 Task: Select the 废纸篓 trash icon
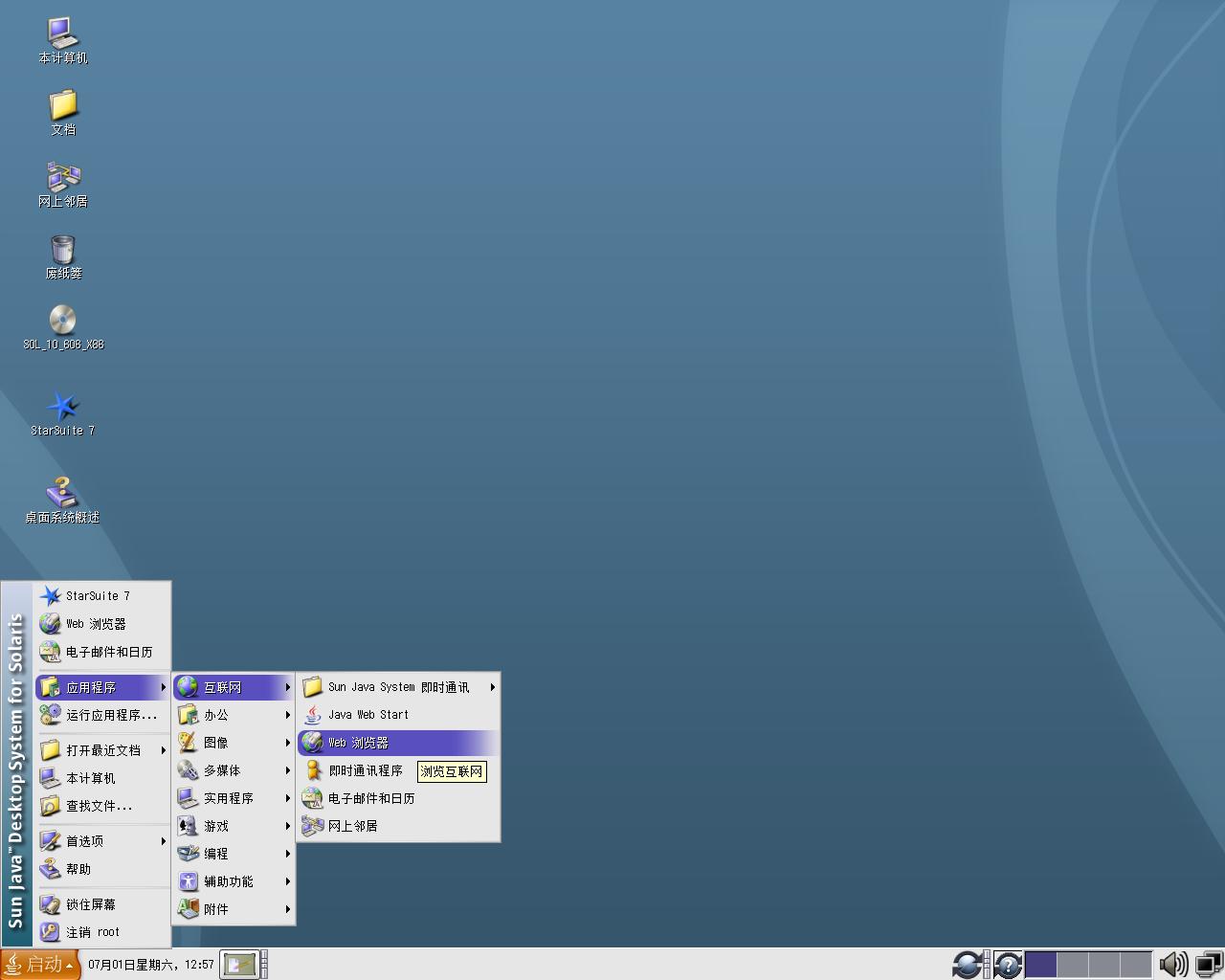pyautogui.click(x=63, y=256)
